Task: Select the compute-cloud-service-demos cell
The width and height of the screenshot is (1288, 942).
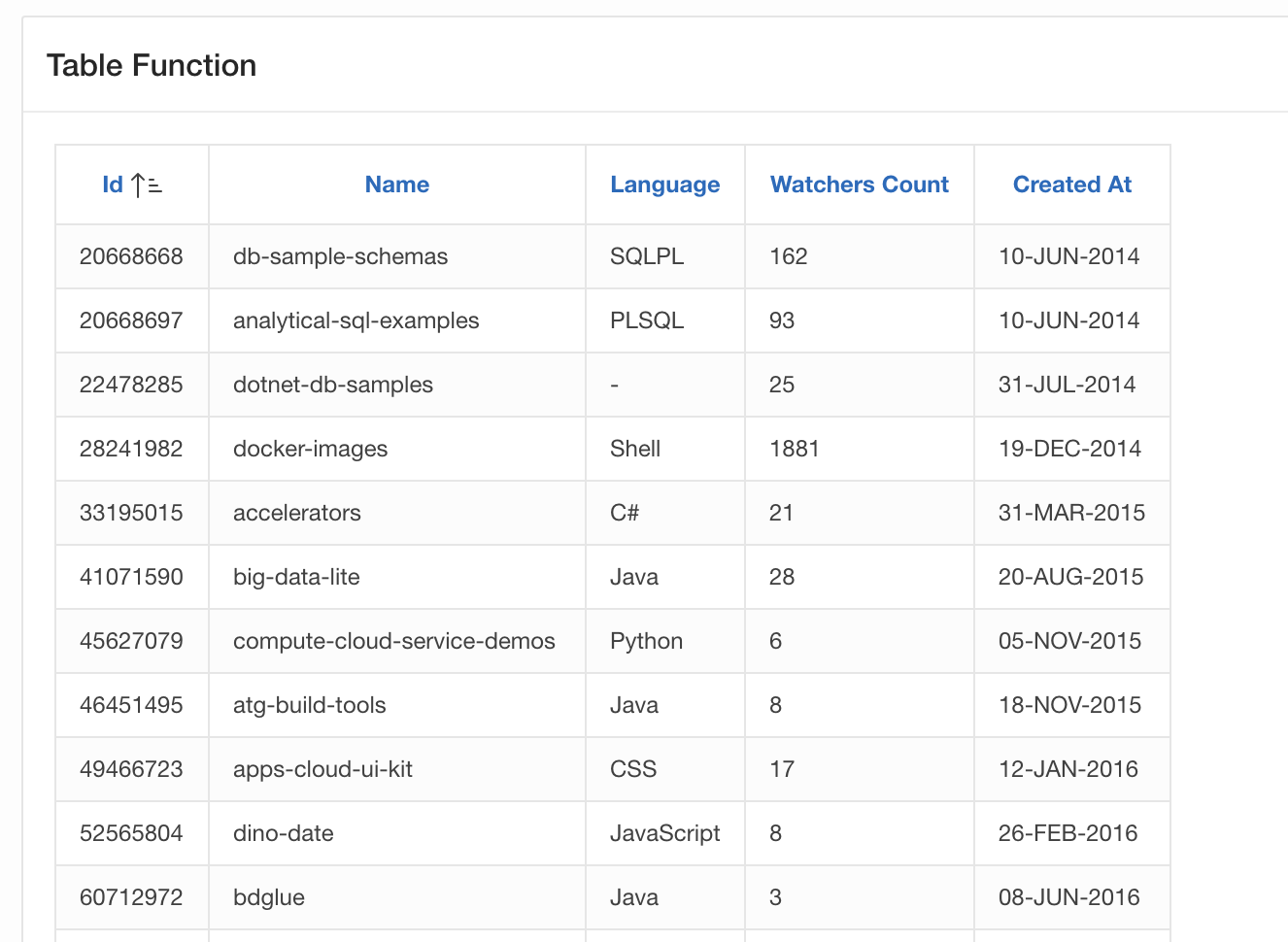Action: point(393,641)
